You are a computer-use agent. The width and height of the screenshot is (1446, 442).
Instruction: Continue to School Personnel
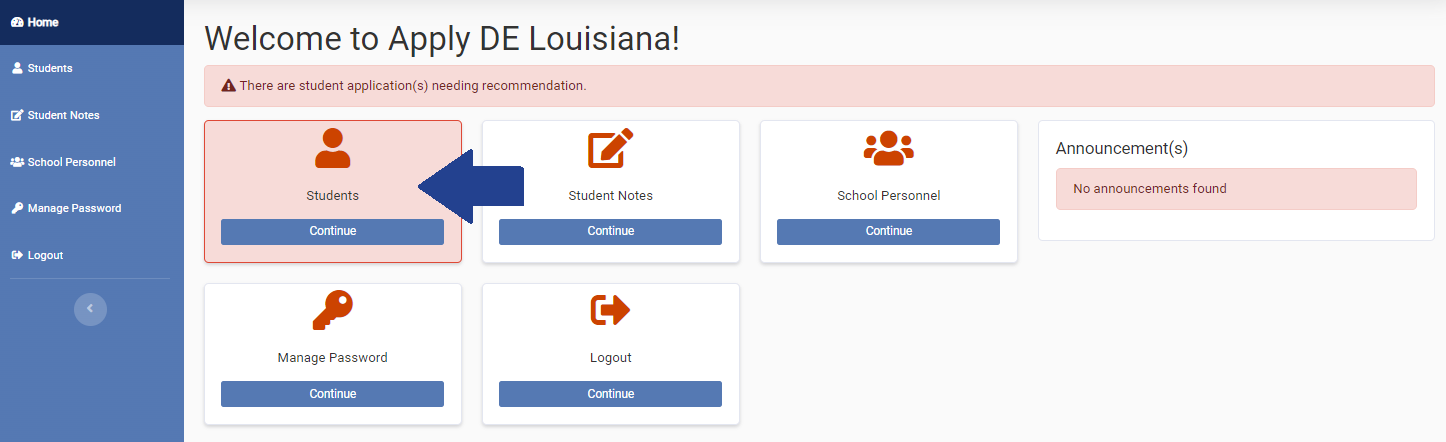[888, 231]
